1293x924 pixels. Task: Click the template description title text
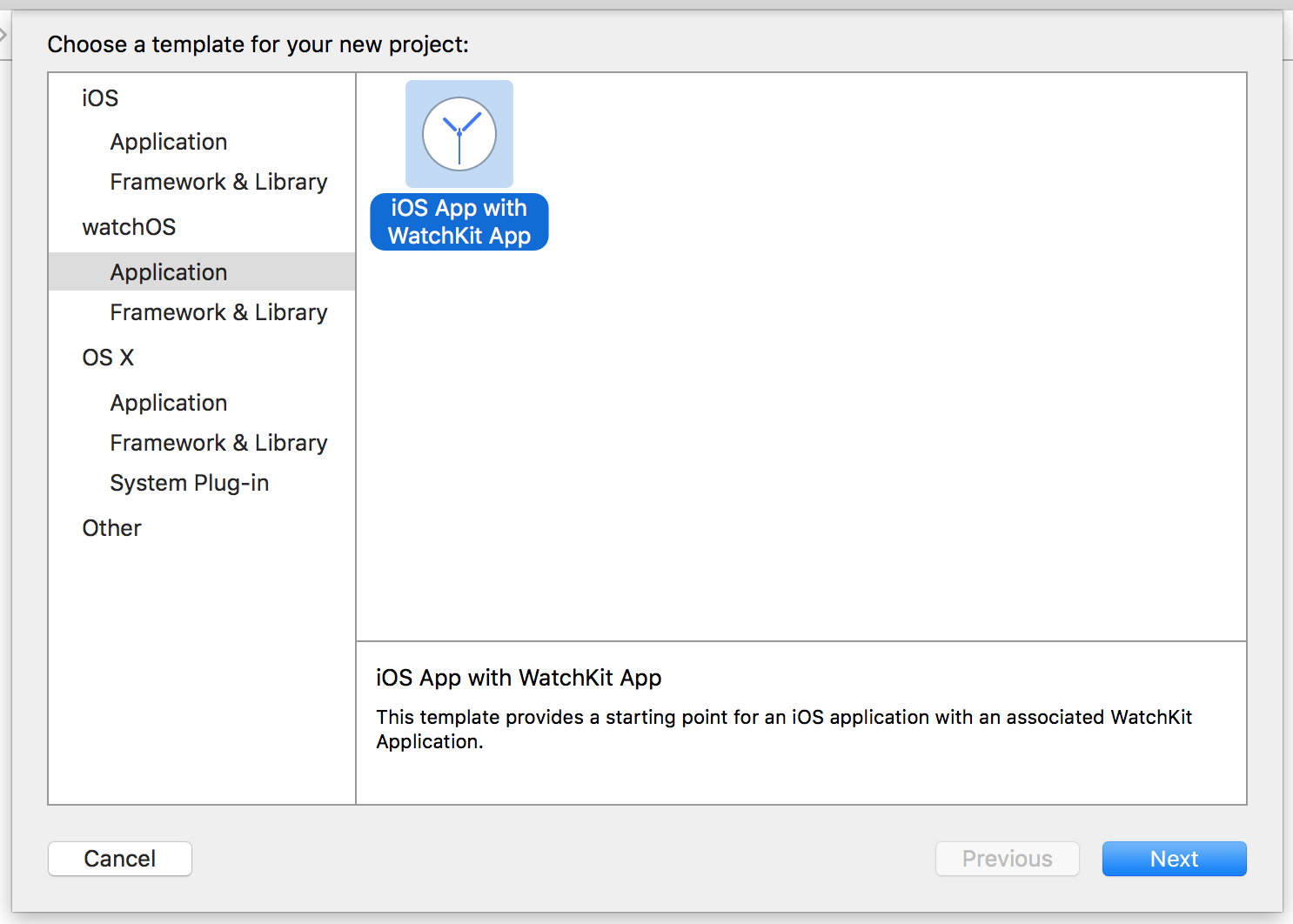[x=519, y=678]
